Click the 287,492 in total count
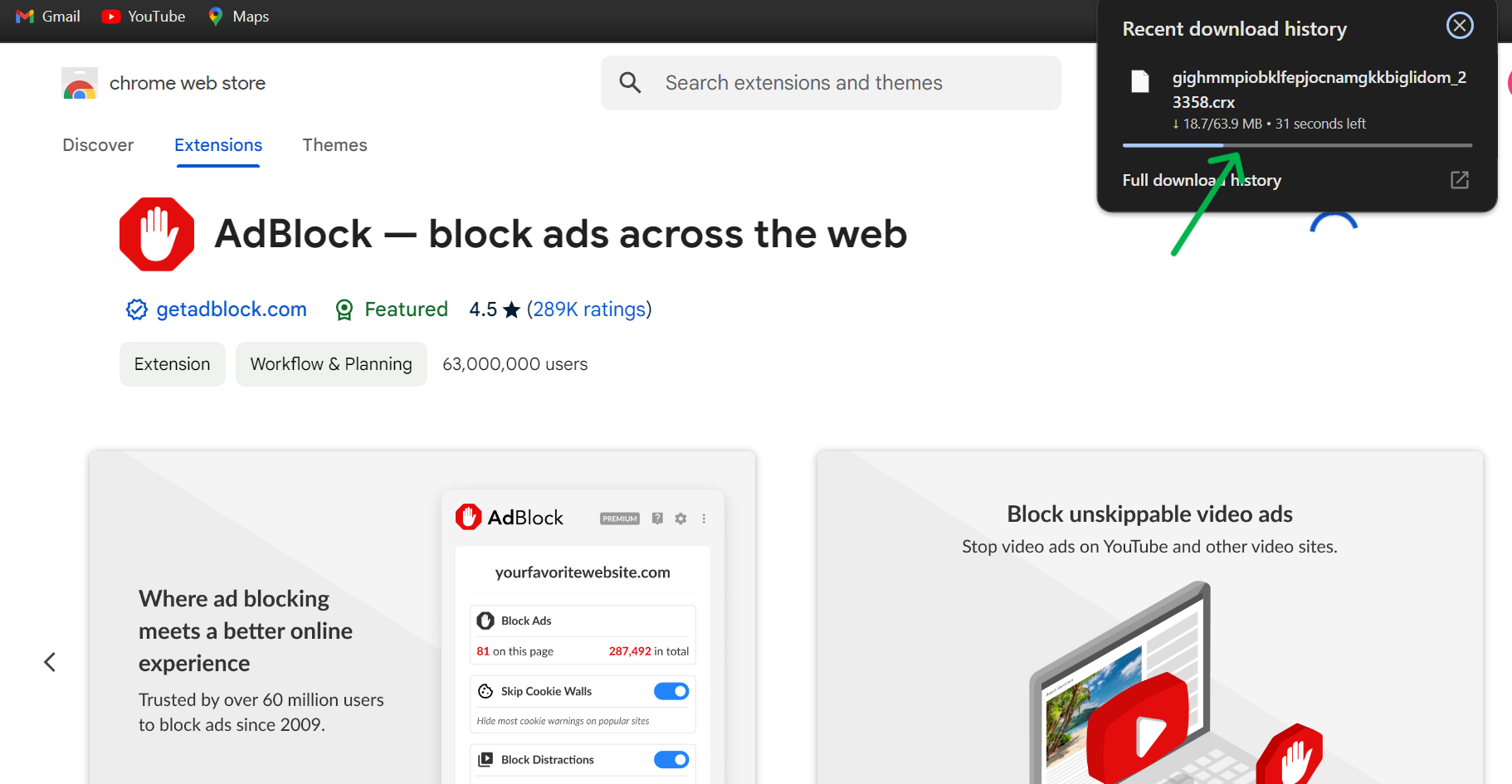This screenshot has width=1512, height=784. [x=649, y=651]
